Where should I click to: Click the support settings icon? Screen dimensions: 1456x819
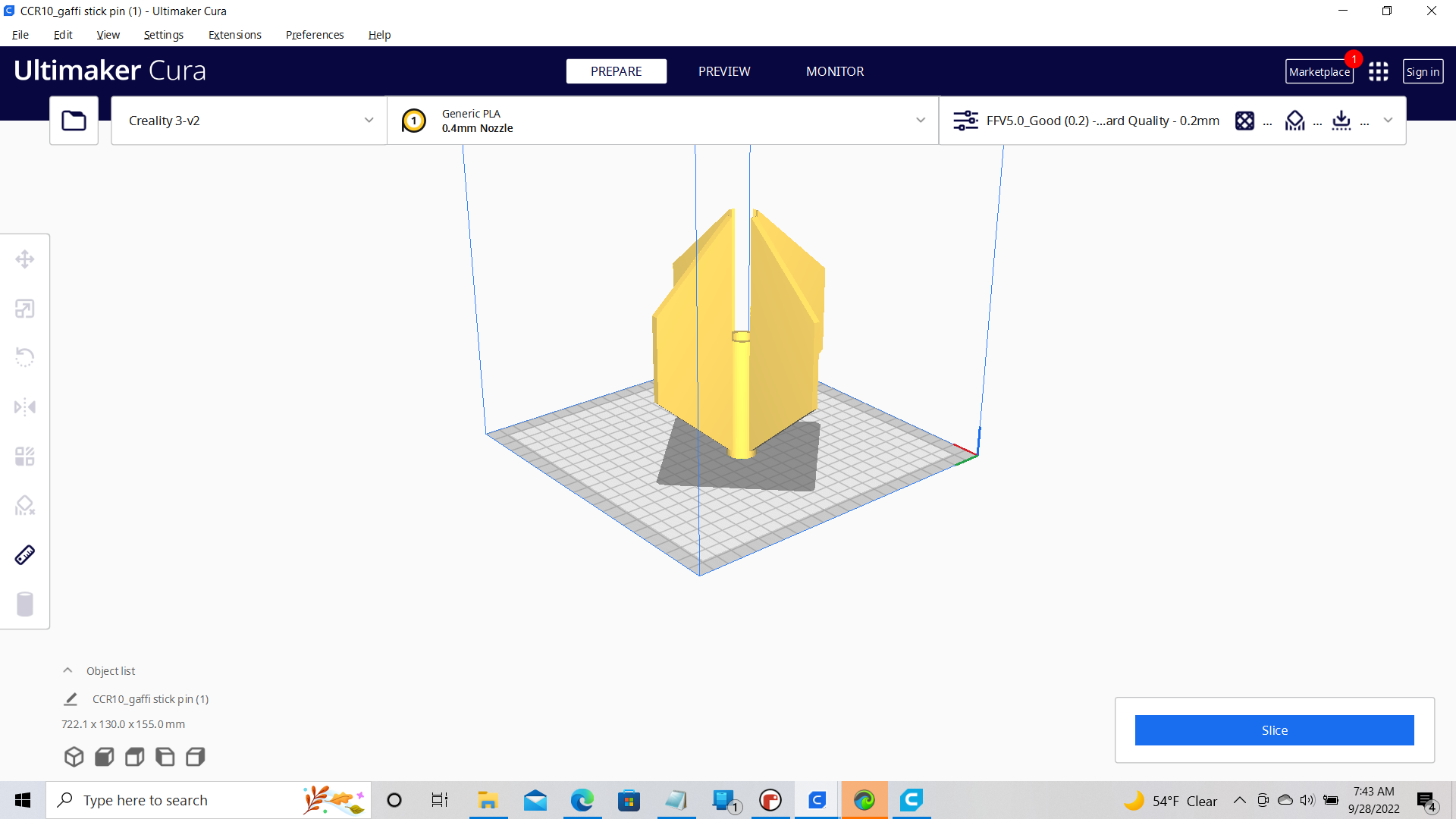[1294, 121]
